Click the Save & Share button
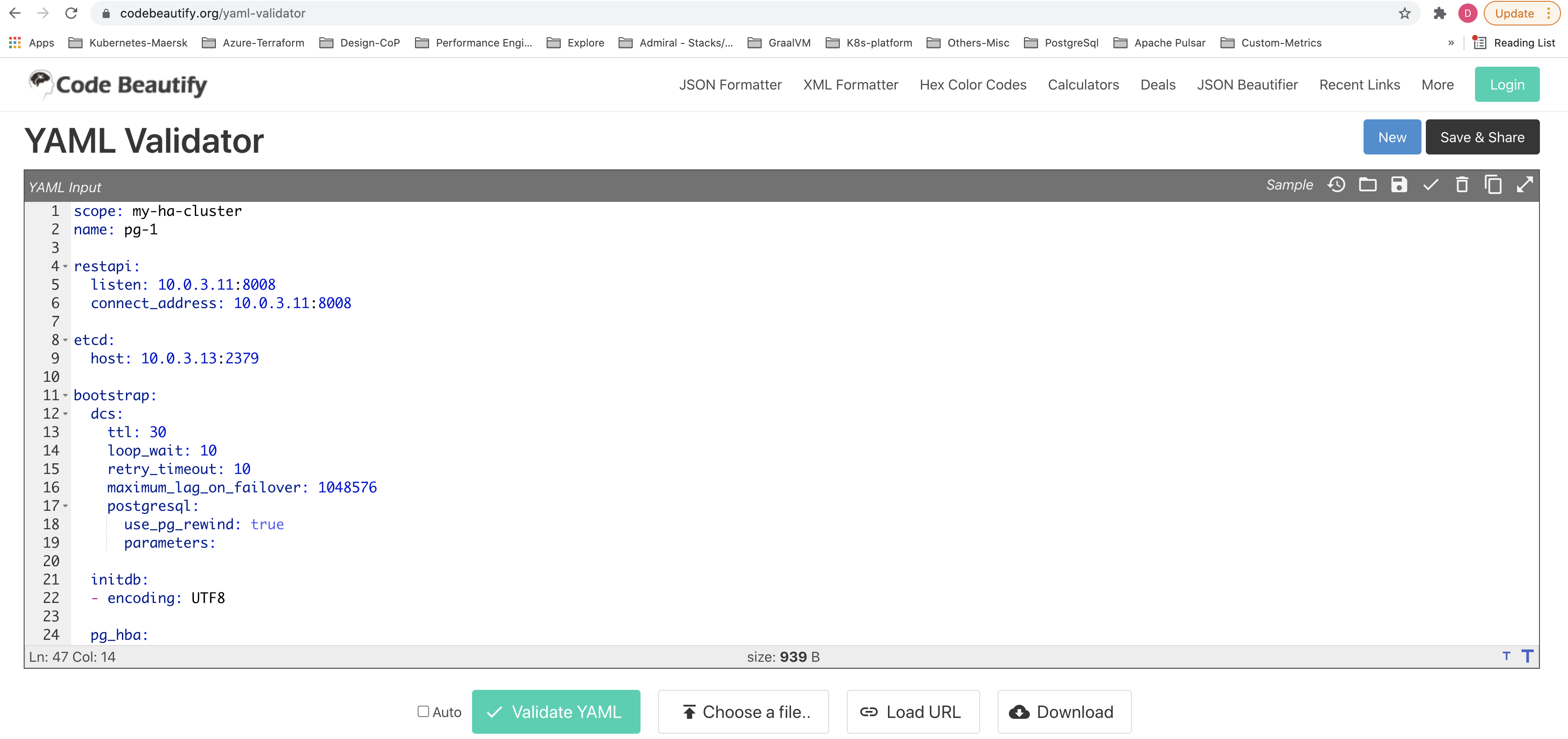This screenshot has width=1568, height=739. (1483, 137)
